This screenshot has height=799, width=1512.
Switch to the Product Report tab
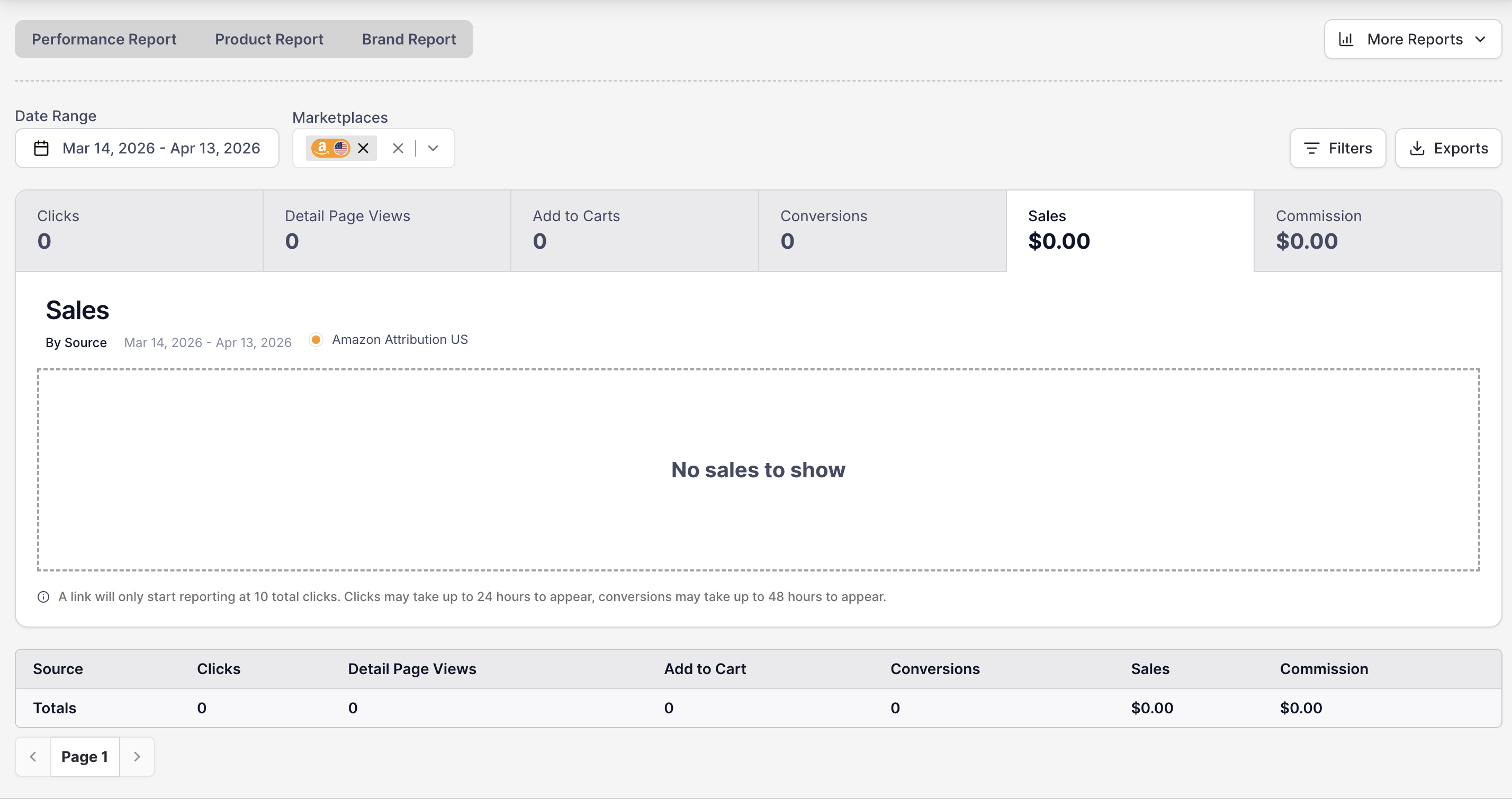coord(269,39)
